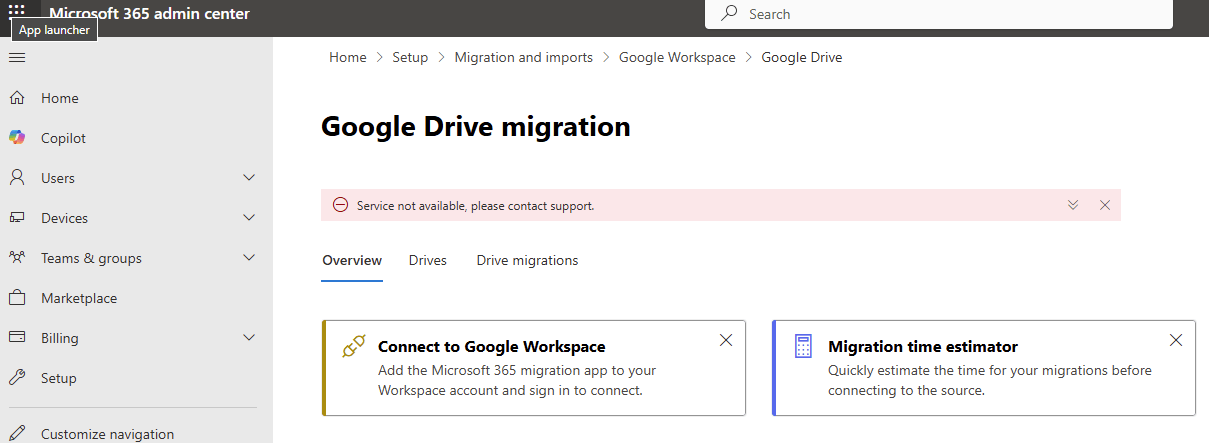Click the Copilot logo icon
Image resolution: width=1209 pixels, height=443 pixels.
(17, 138)
